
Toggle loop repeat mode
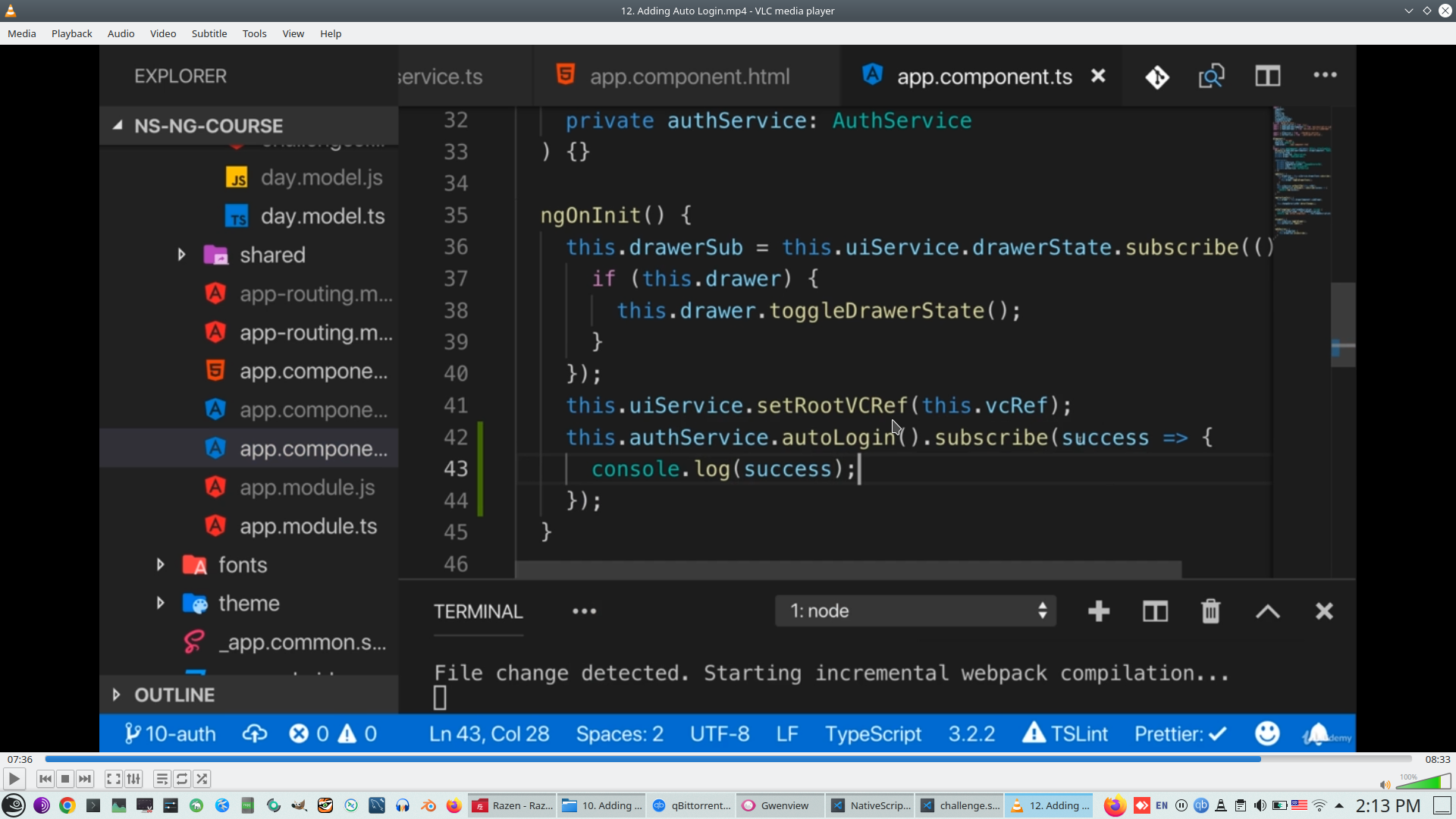[182, 779]
